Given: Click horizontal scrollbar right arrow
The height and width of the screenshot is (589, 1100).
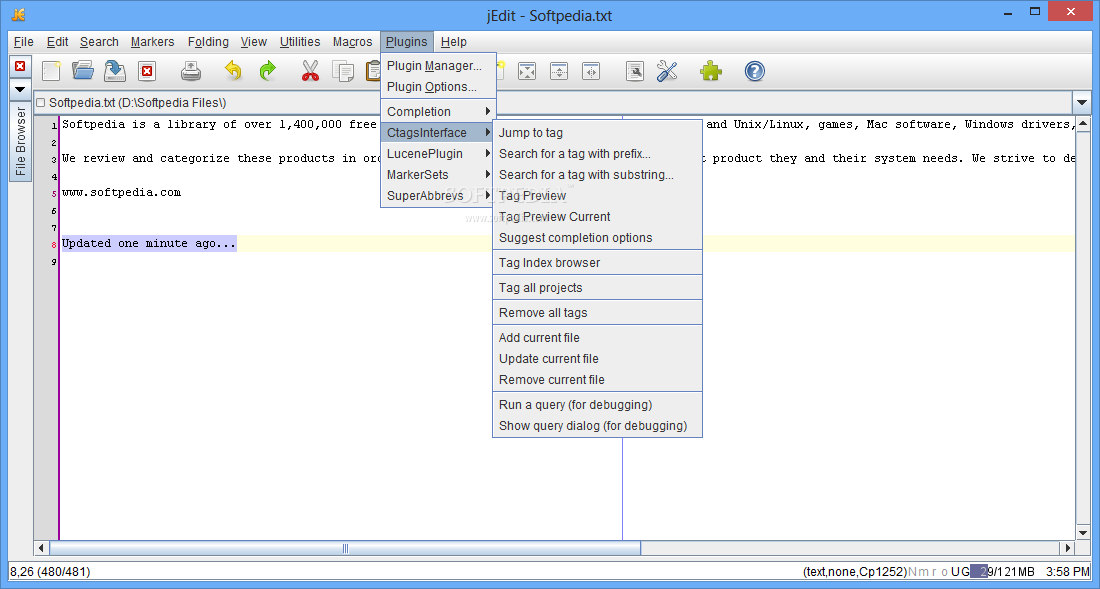Looking at the screenshot, I should pos(1068,548).
